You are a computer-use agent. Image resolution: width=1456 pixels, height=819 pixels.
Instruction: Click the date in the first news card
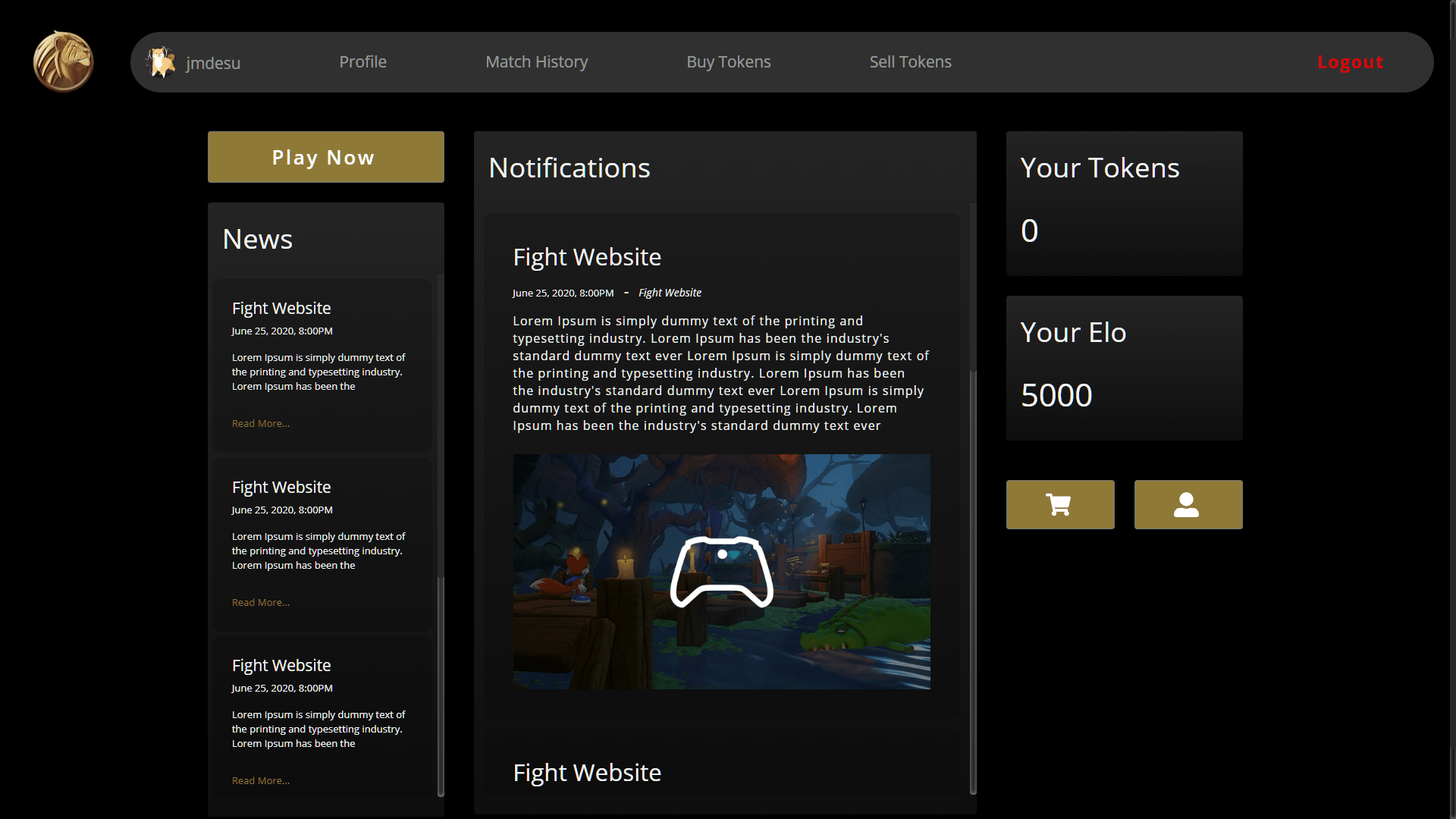[282, 331]
